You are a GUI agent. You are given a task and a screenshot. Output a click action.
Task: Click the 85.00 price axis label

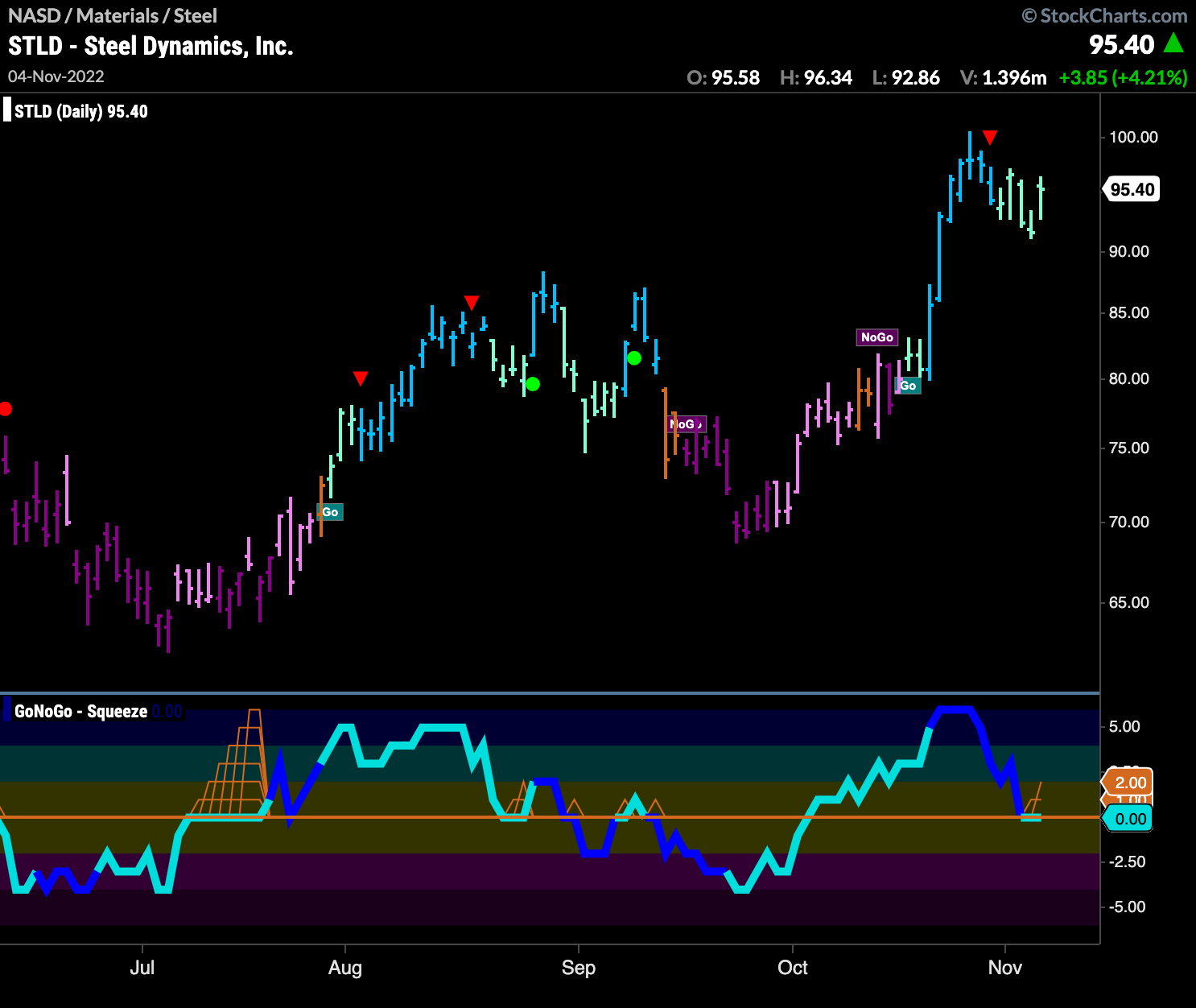(x=1129, y=312)
